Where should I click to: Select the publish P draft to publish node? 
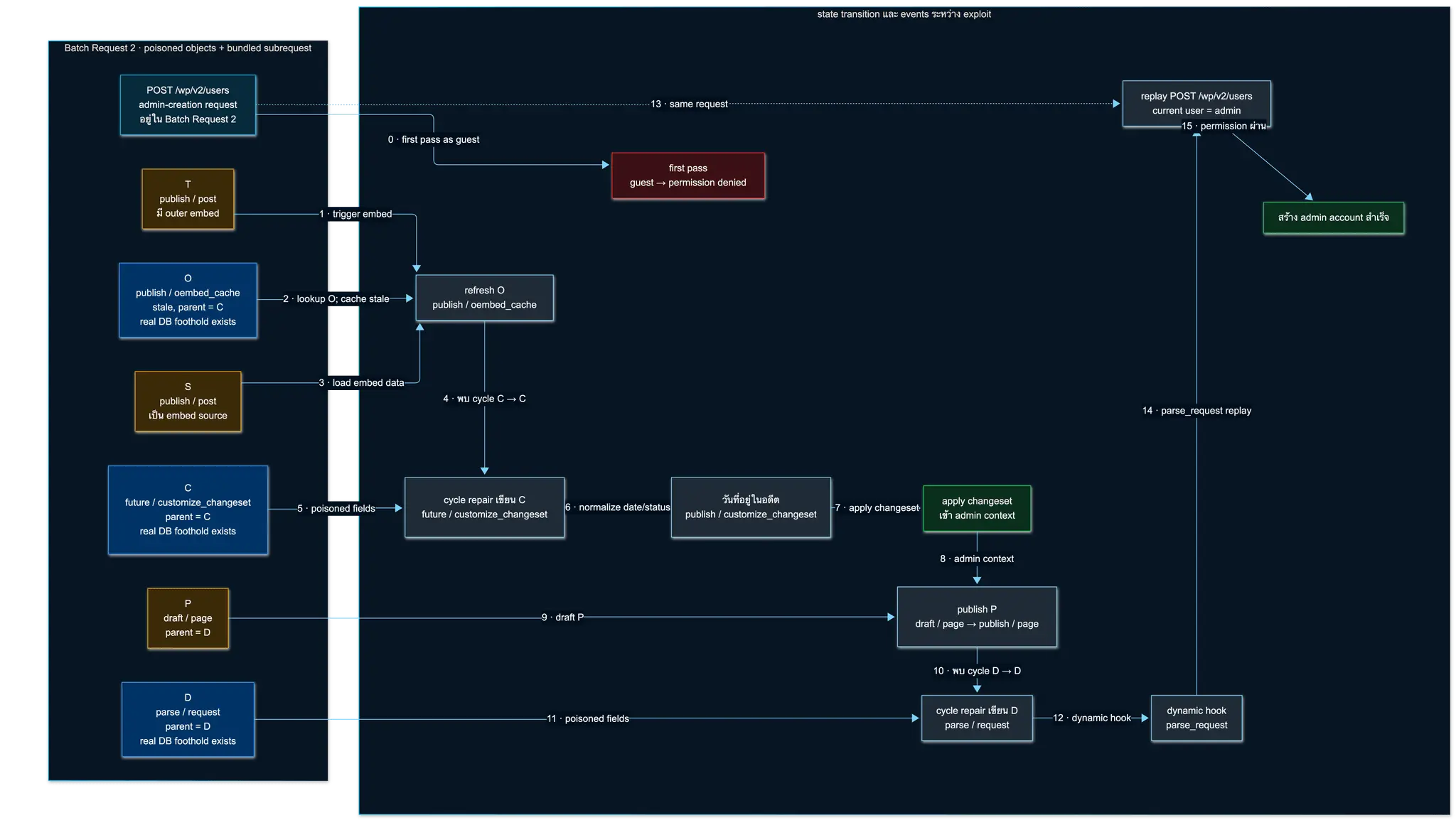977,617
